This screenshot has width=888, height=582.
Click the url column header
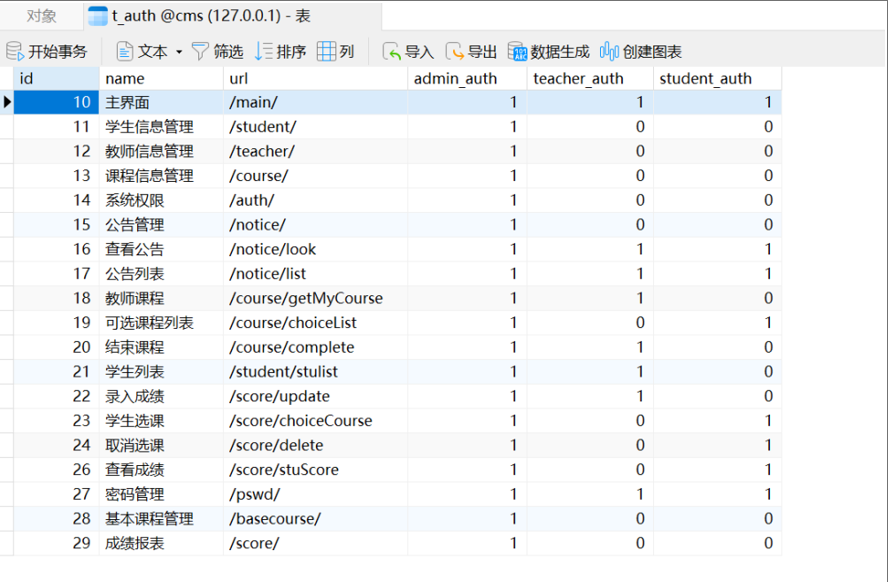click(x=239, y=78)
